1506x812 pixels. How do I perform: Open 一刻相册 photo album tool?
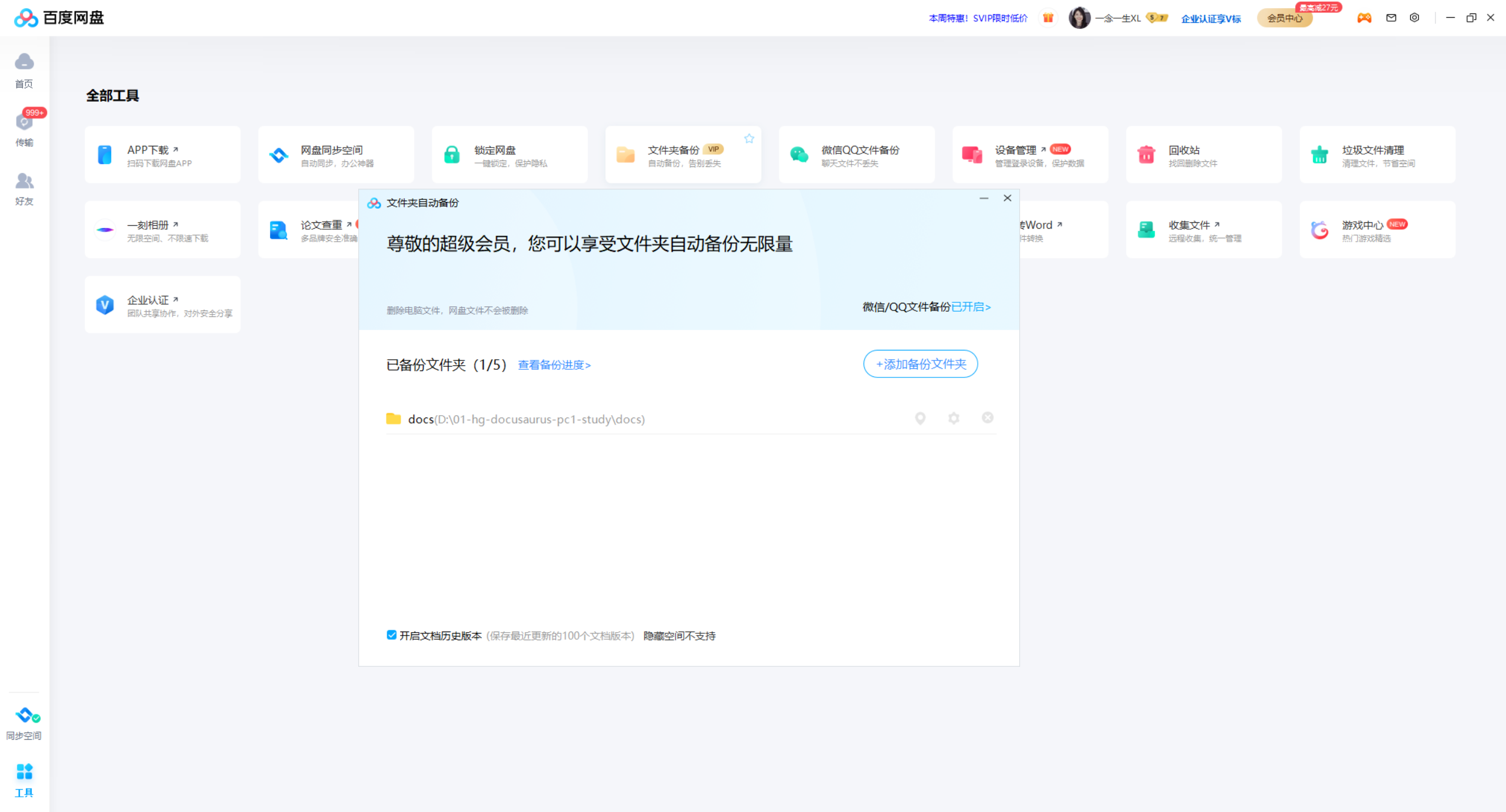coord(162,229)
